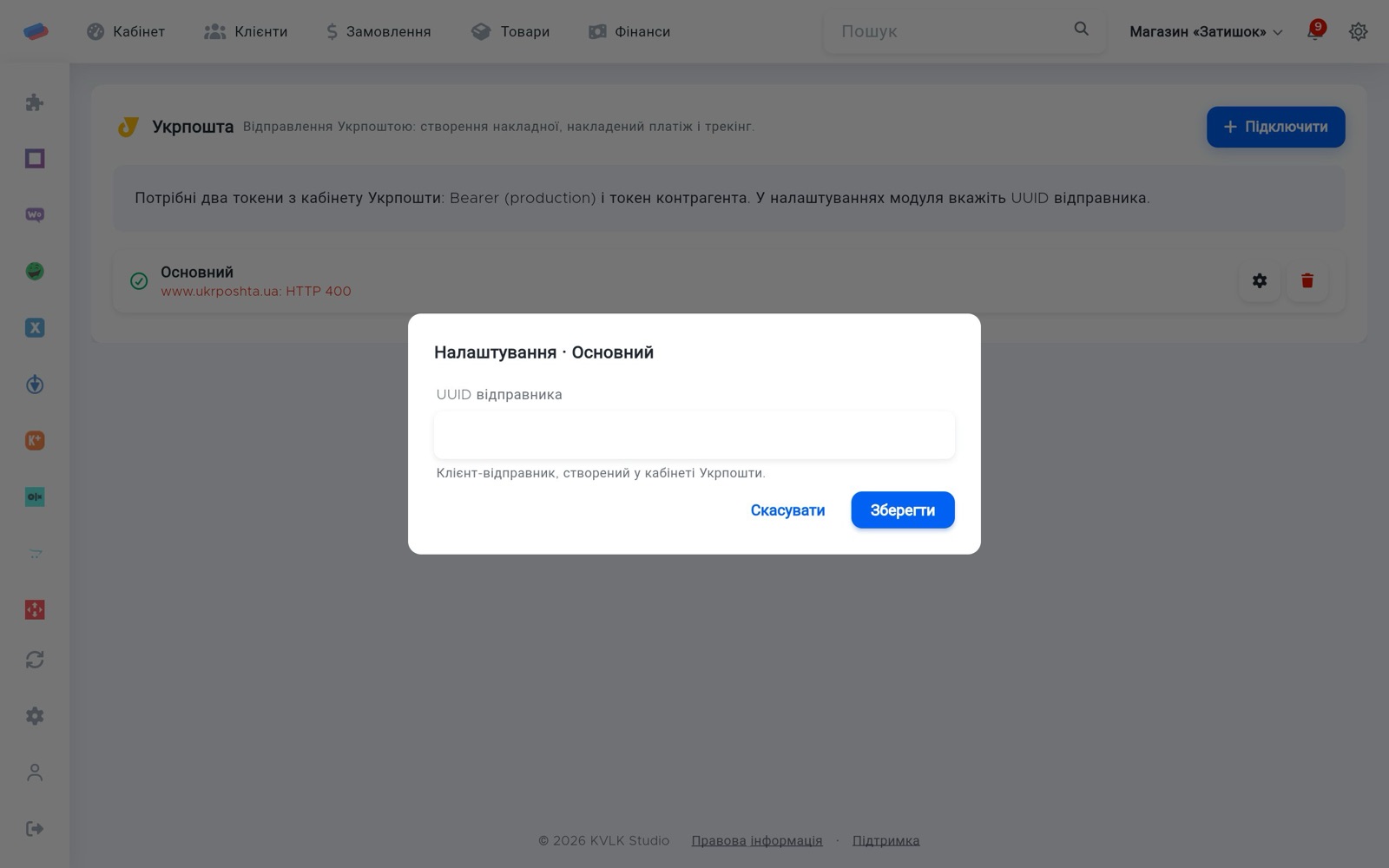
Task: Click the app logo in top-left corner
Action: 36,31
